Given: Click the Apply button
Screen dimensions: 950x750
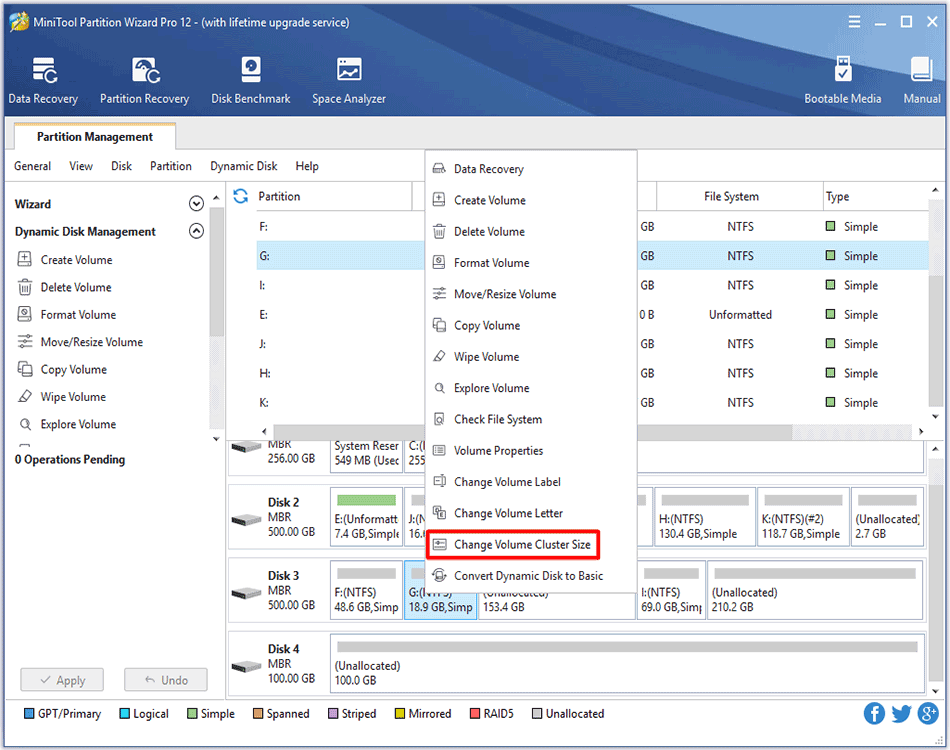Looking at the screenshot, I should [x=62, y=680].
